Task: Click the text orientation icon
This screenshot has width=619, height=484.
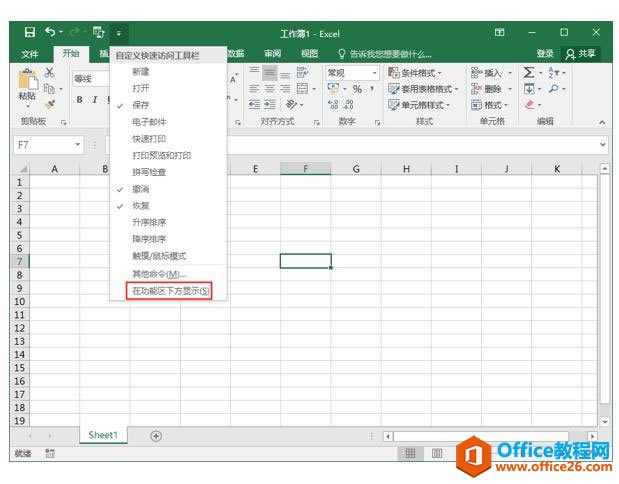Action: [291, 105]
